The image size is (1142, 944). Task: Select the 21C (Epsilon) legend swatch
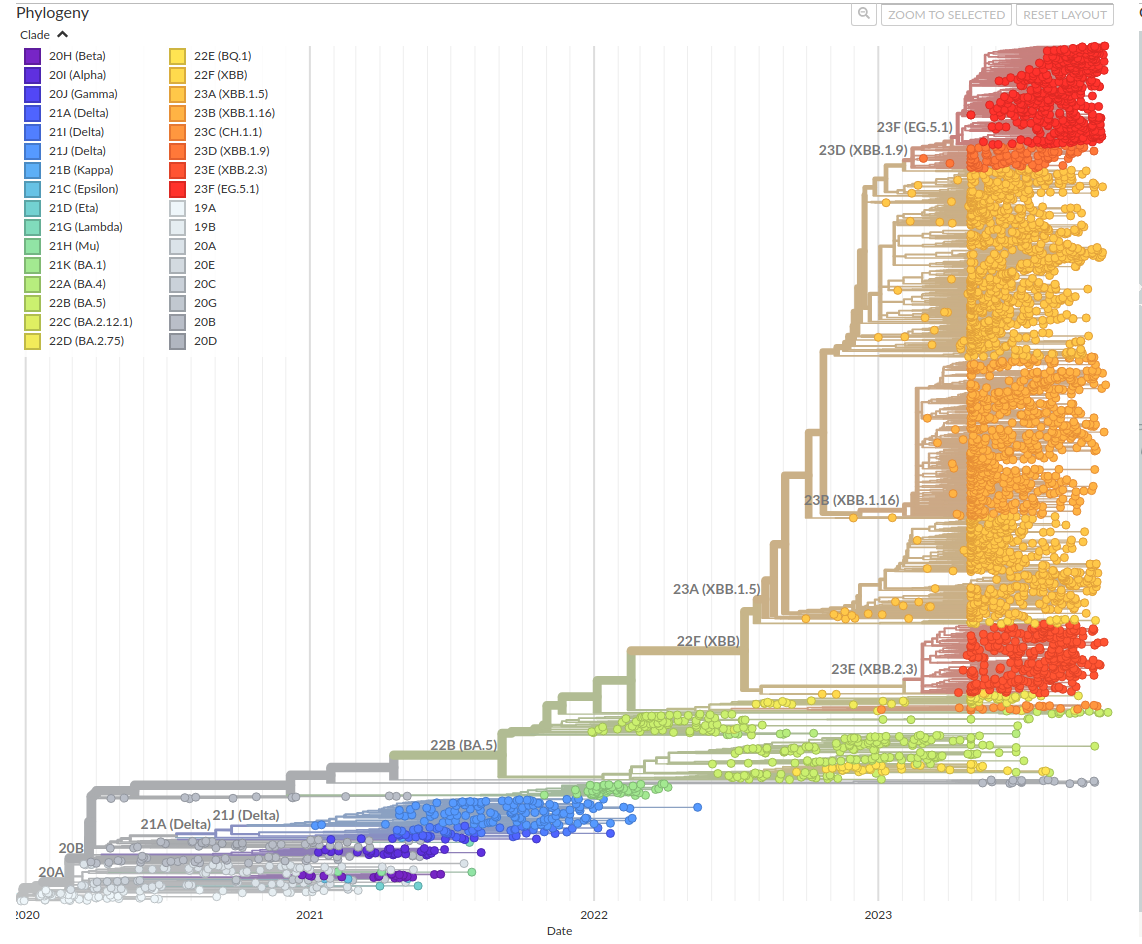tap(32, 189)
